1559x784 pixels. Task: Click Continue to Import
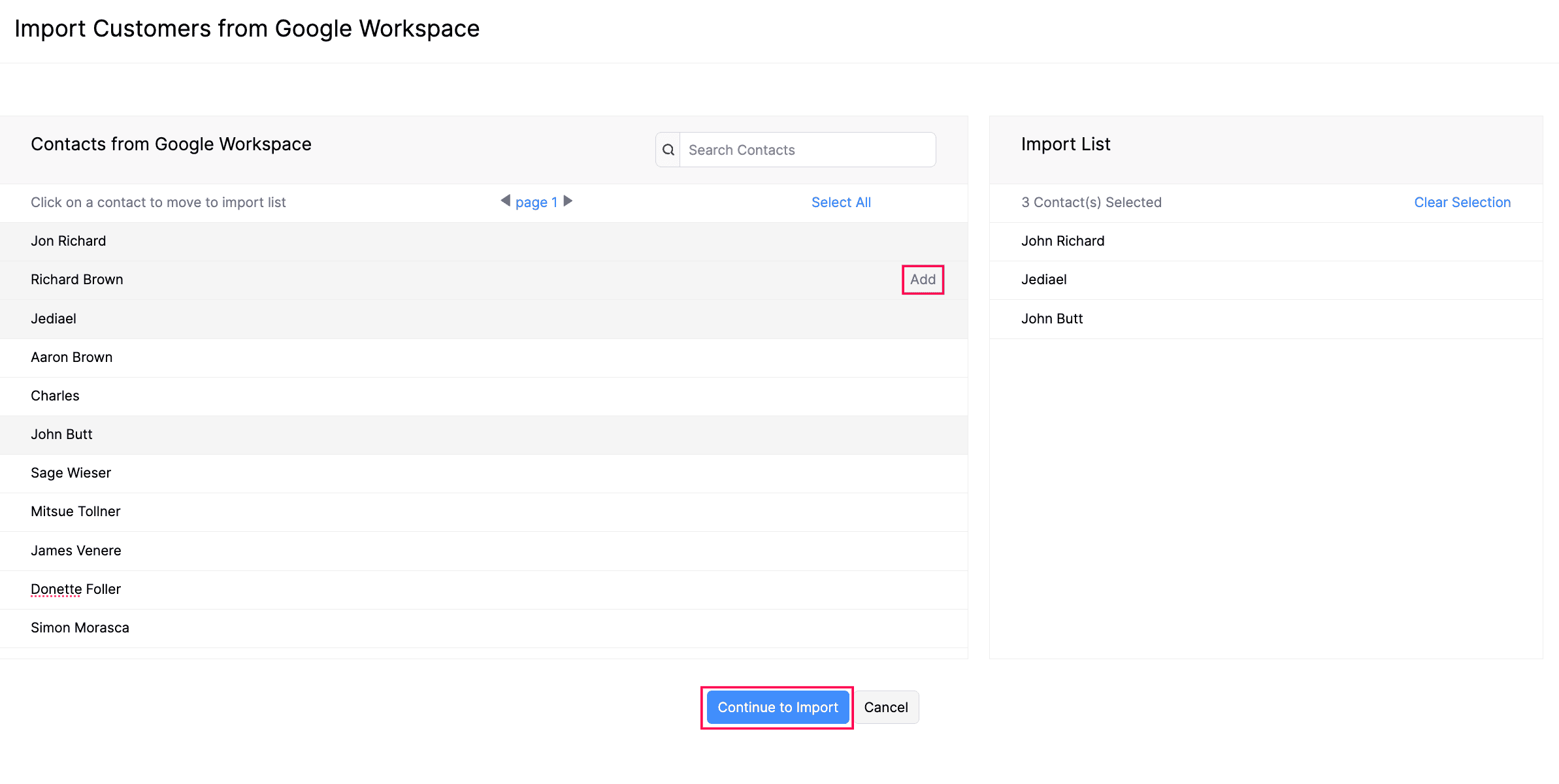pos(777,707)
